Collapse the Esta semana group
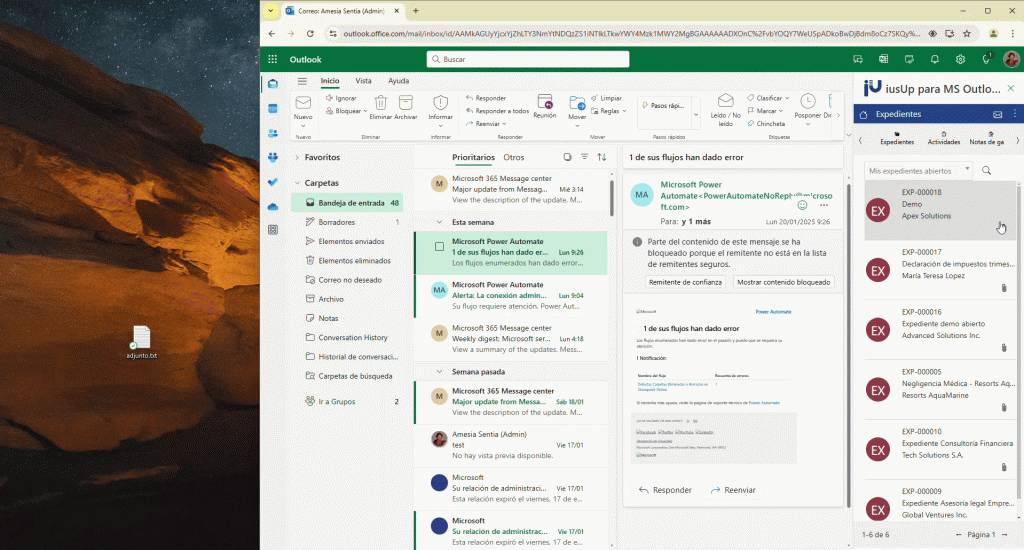The width and height of the screenshot is (1024, 550). (x=439, y=222)
